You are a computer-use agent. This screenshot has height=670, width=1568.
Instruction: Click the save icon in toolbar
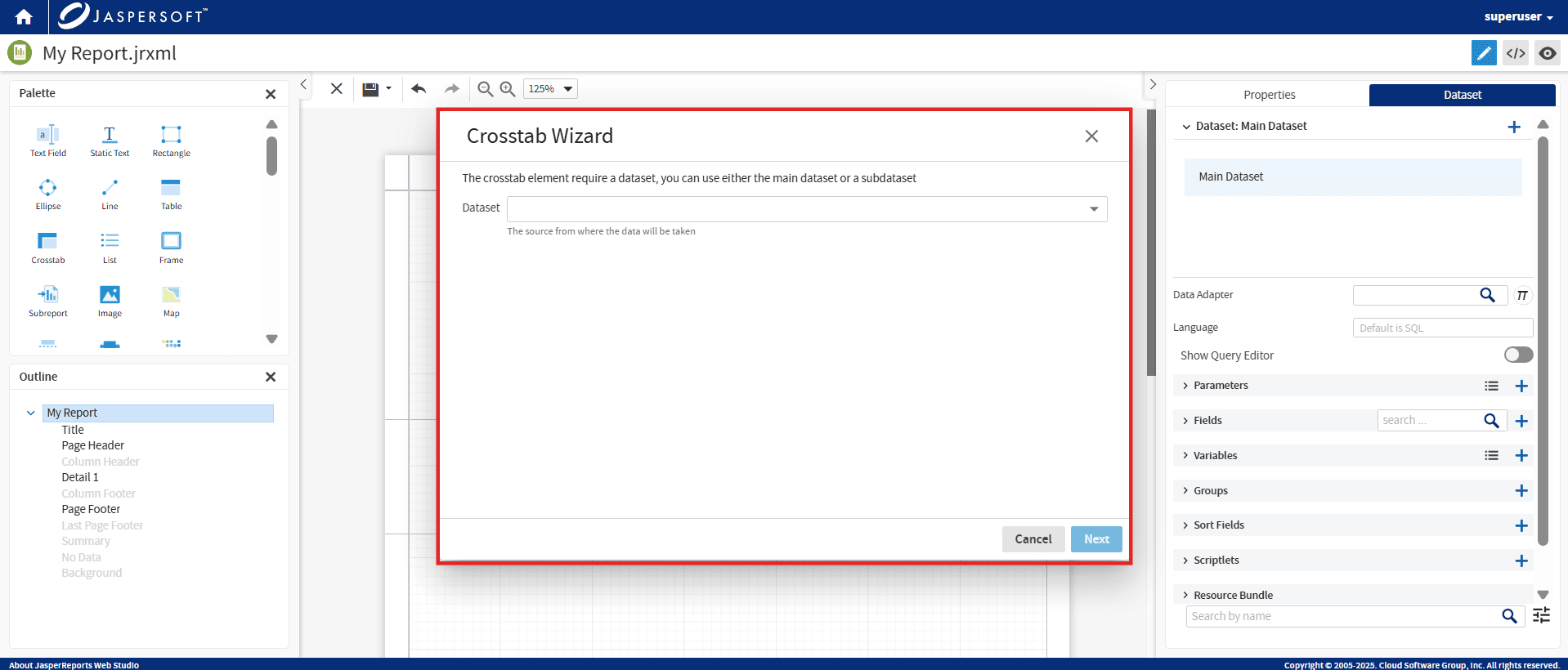(x=370, y=89)
